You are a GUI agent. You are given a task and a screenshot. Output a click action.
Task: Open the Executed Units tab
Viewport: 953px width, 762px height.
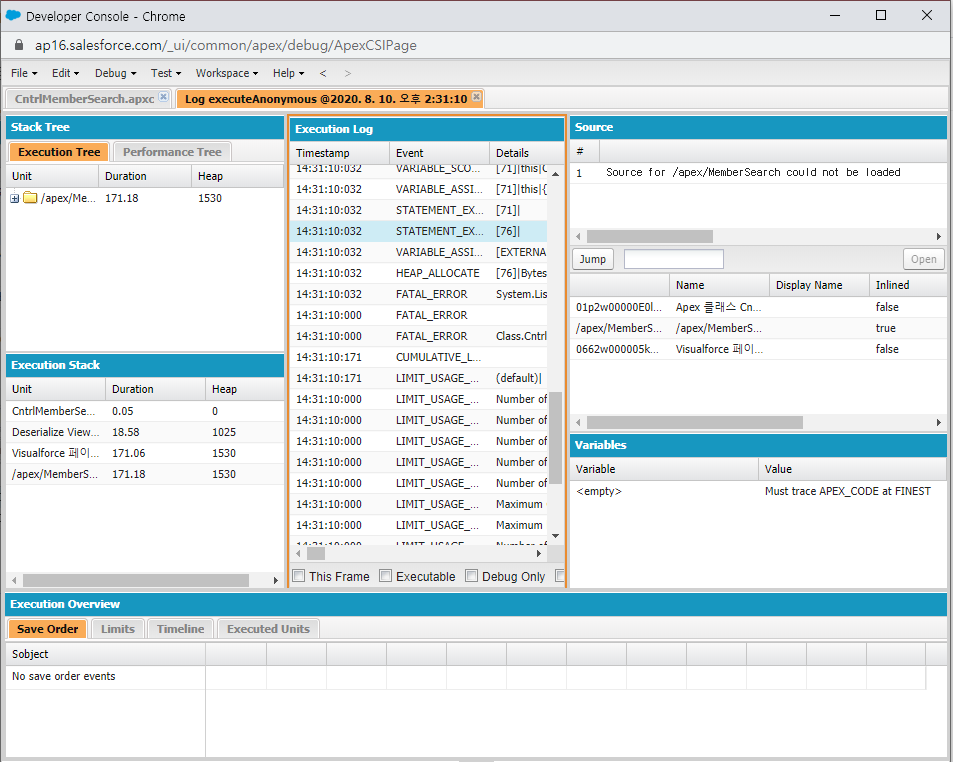pyautogui.click(x=268, y=629)
